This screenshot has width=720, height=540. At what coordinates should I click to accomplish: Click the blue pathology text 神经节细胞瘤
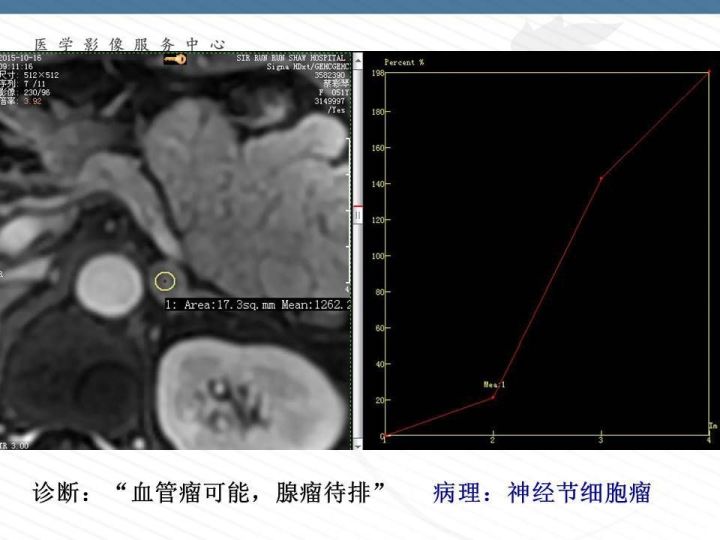pos(579,493)
